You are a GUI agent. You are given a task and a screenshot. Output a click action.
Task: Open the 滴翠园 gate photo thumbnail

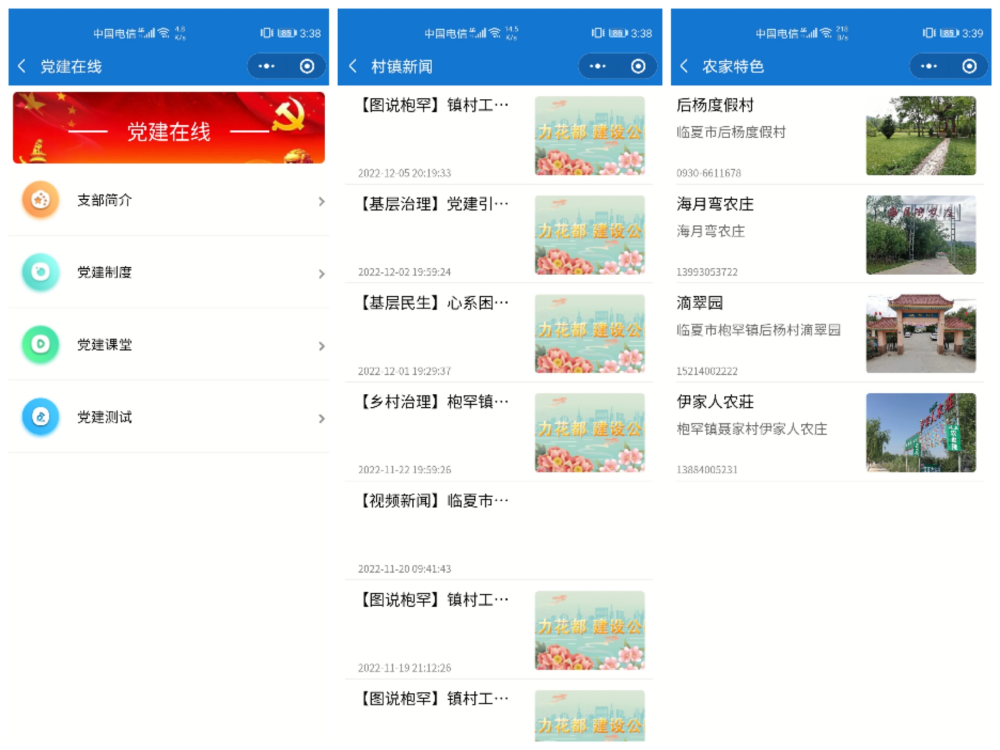point(920,333)
